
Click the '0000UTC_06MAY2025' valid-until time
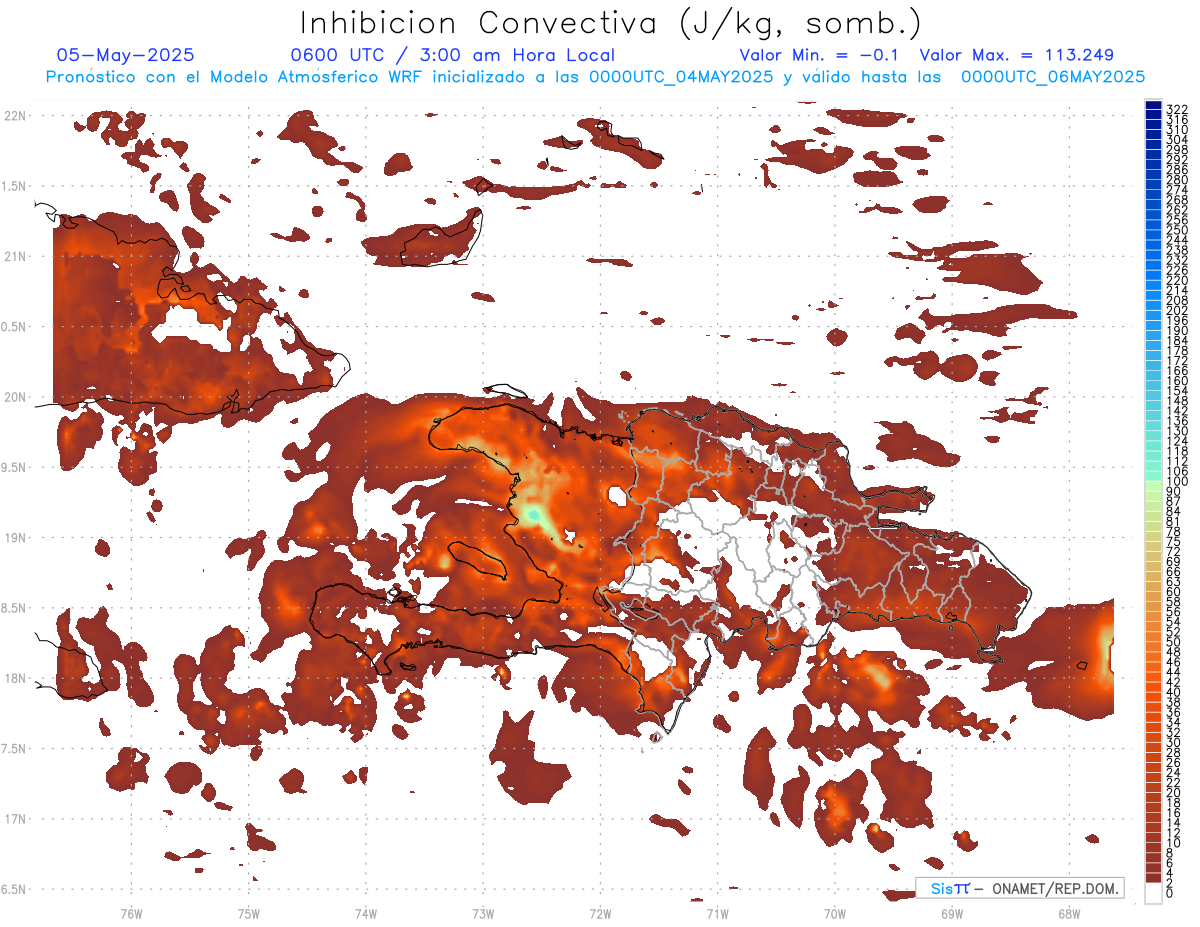[1052, 76]
